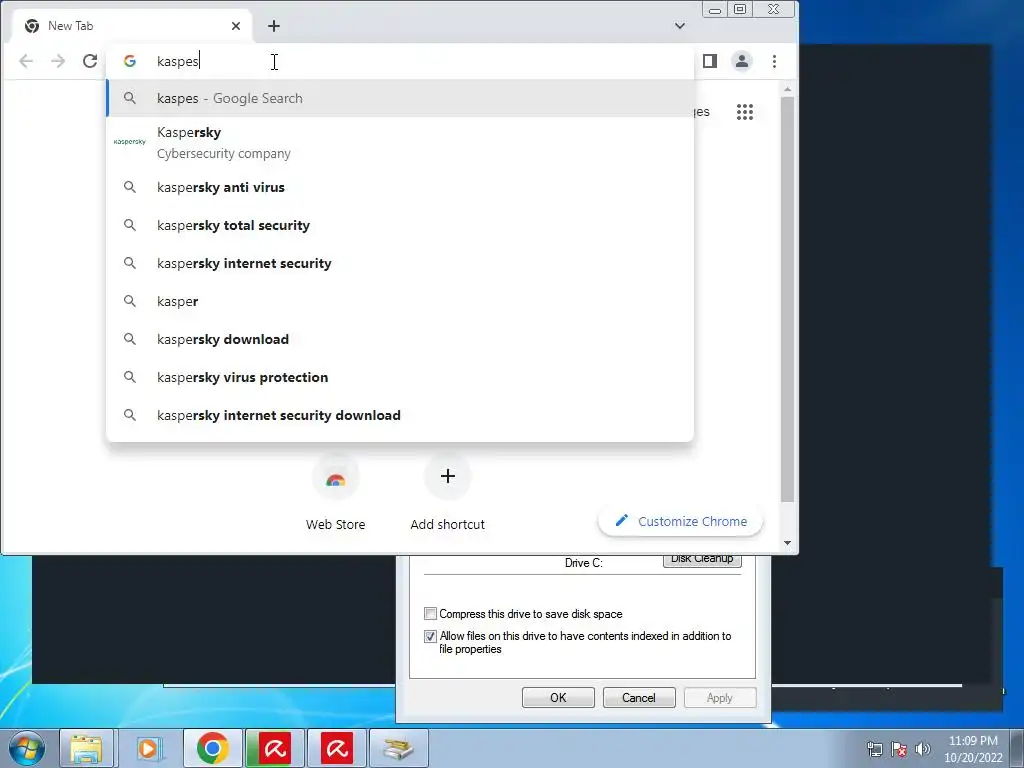Open the side panel icon
Viewport: 1024px width, 768px height.
(710, 61)
